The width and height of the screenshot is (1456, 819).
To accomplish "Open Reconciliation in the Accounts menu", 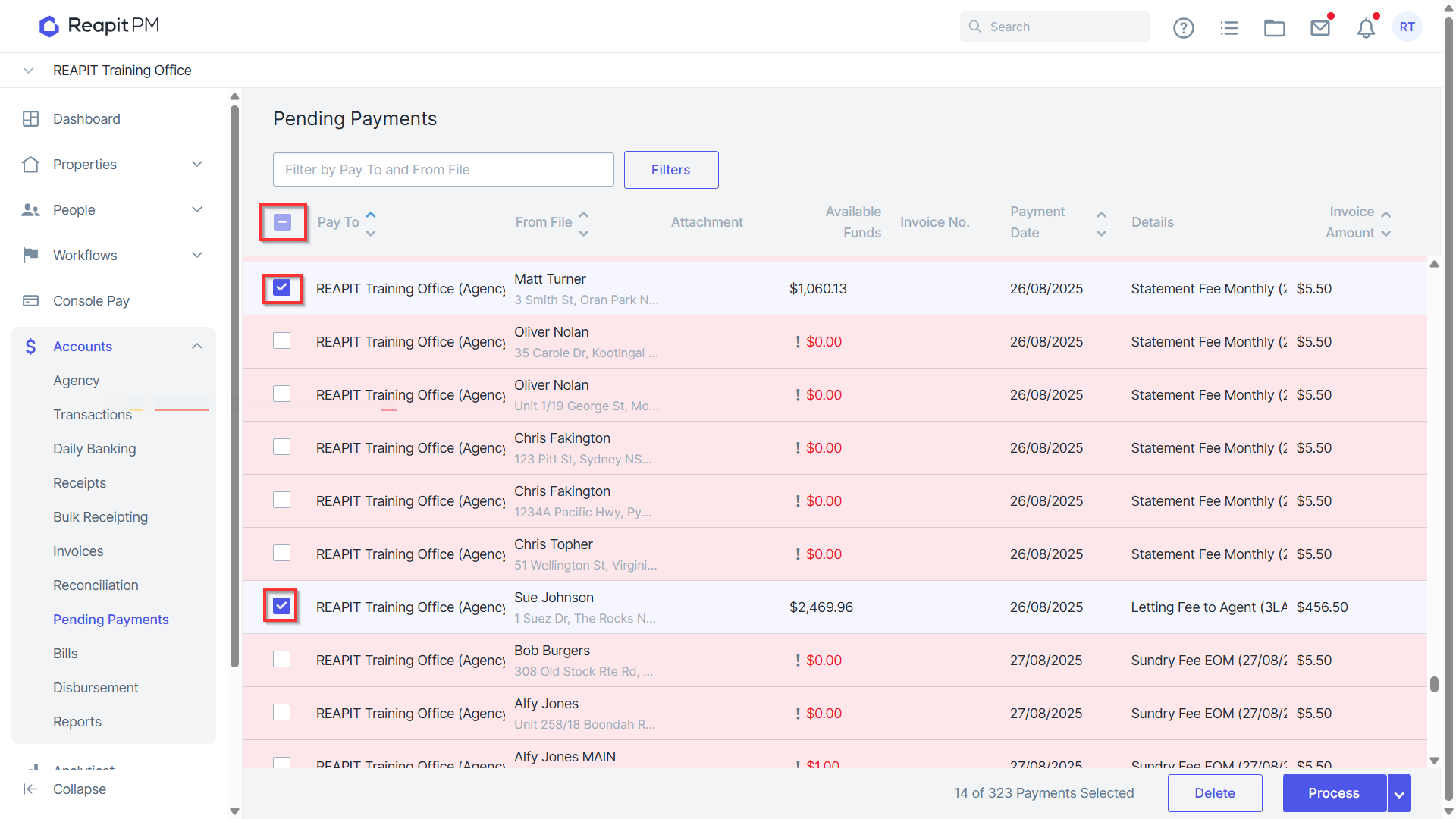I will [x=96, y=585].
